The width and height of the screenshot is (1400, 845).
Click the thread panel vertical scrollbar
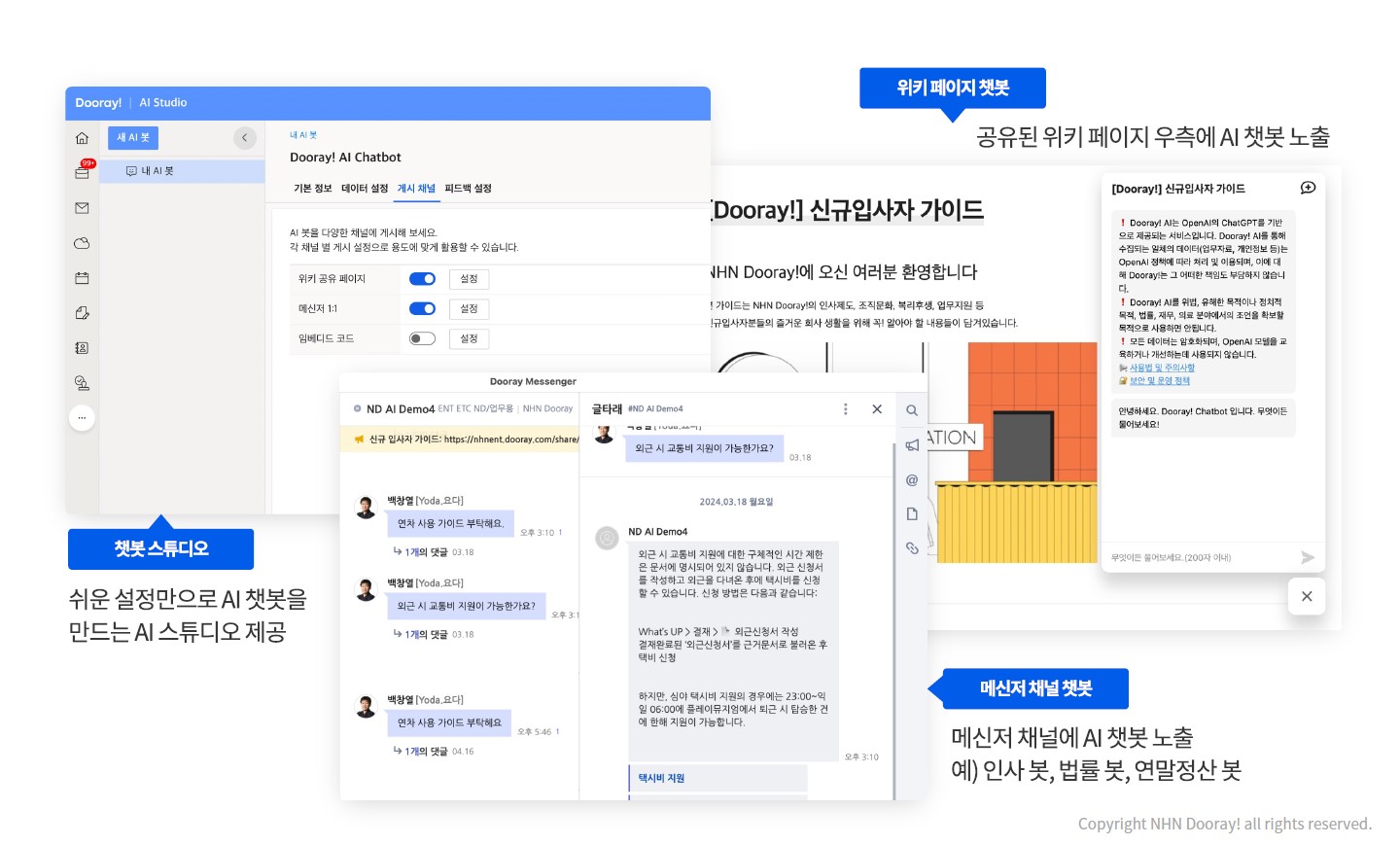pos(893,619)
